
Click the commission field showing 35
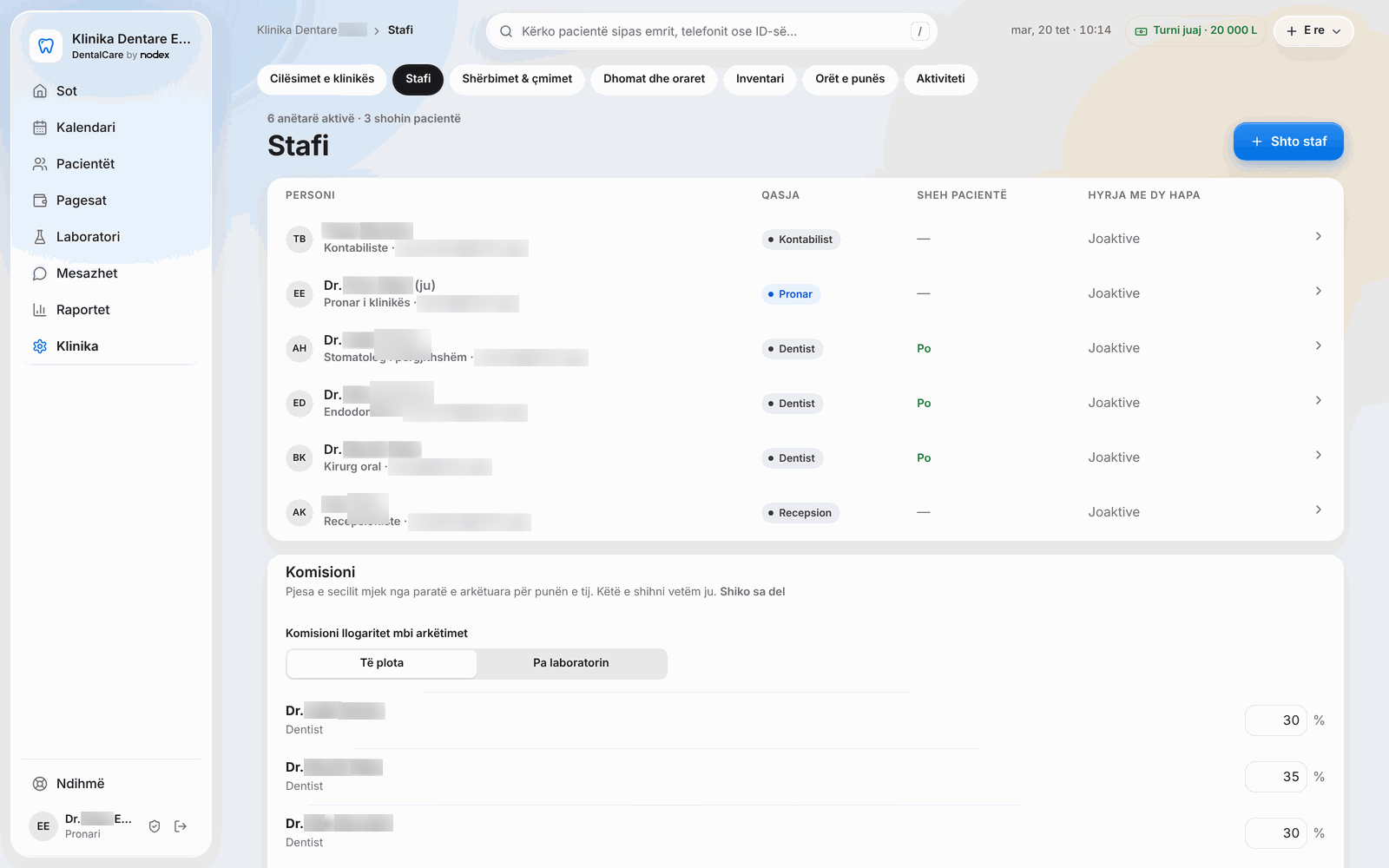click(1276, 777)
